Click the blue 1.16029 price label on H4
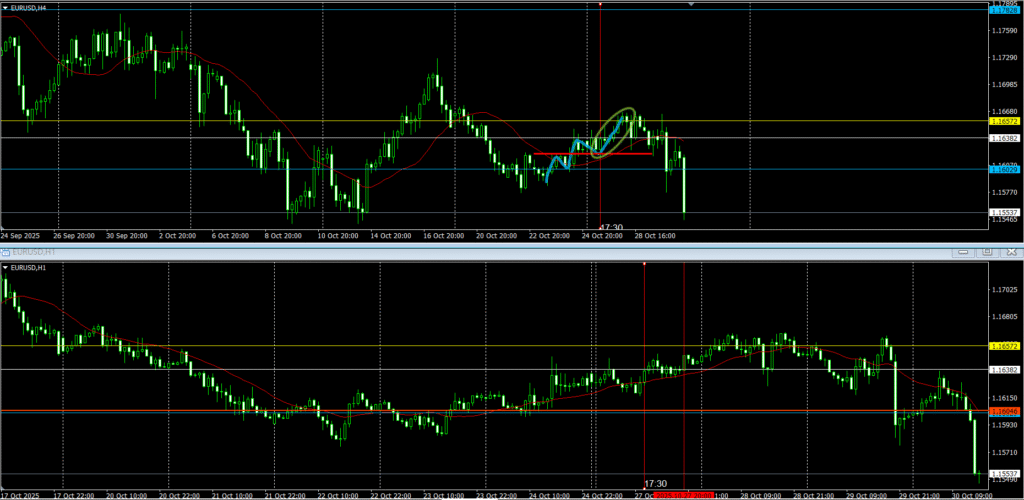 [1005, 169]
